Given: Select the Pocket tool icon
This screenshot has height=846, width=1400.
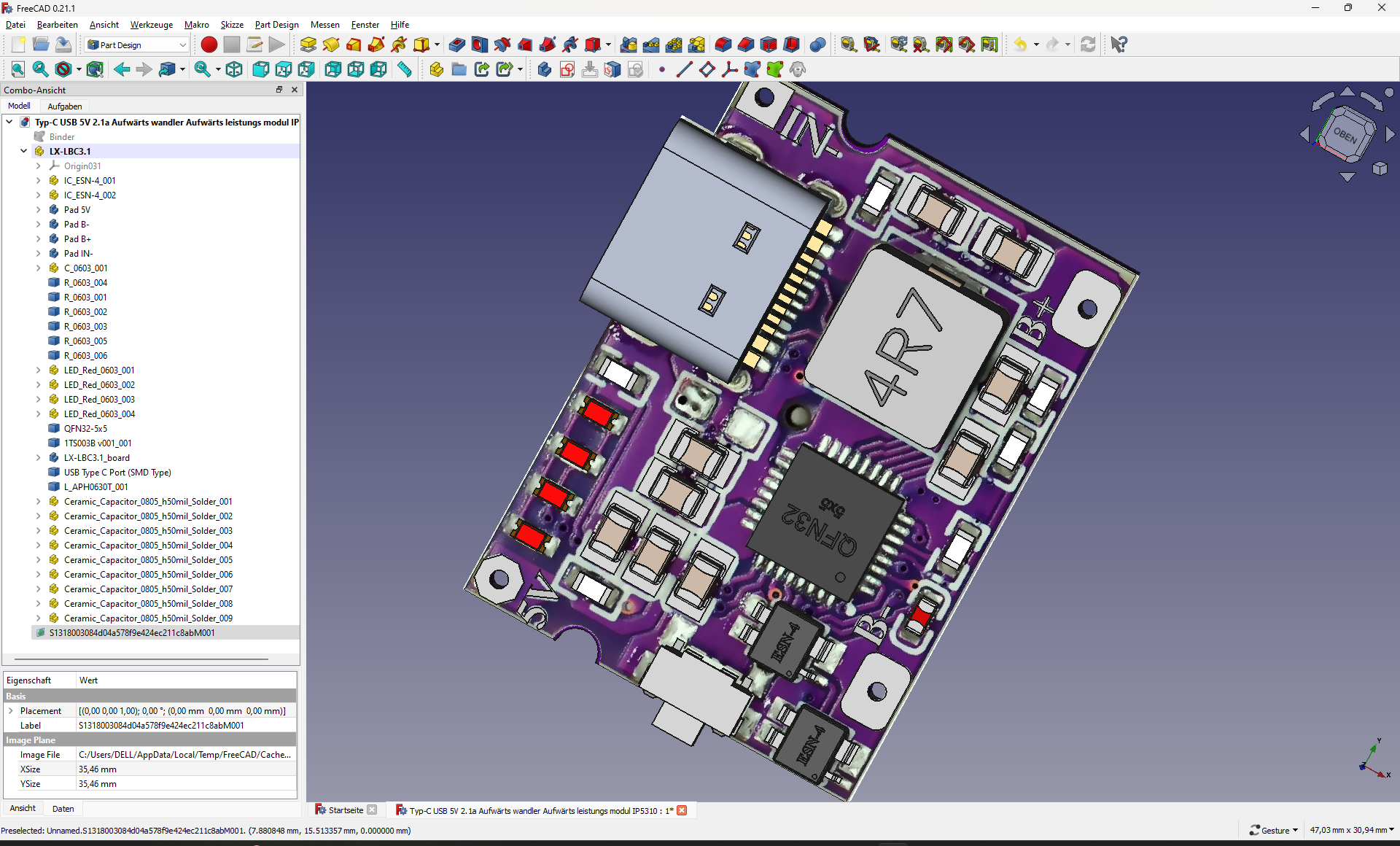Looking at the screenshot, I should point(457,44).
